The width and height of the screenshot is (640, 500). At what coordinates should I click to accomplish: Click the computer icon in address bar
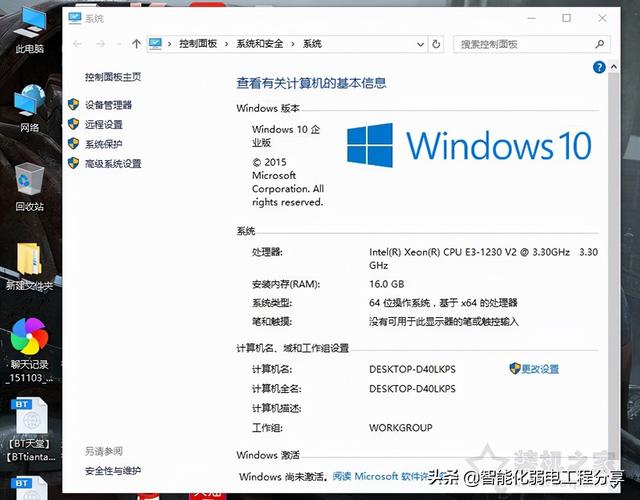point(156,43)
